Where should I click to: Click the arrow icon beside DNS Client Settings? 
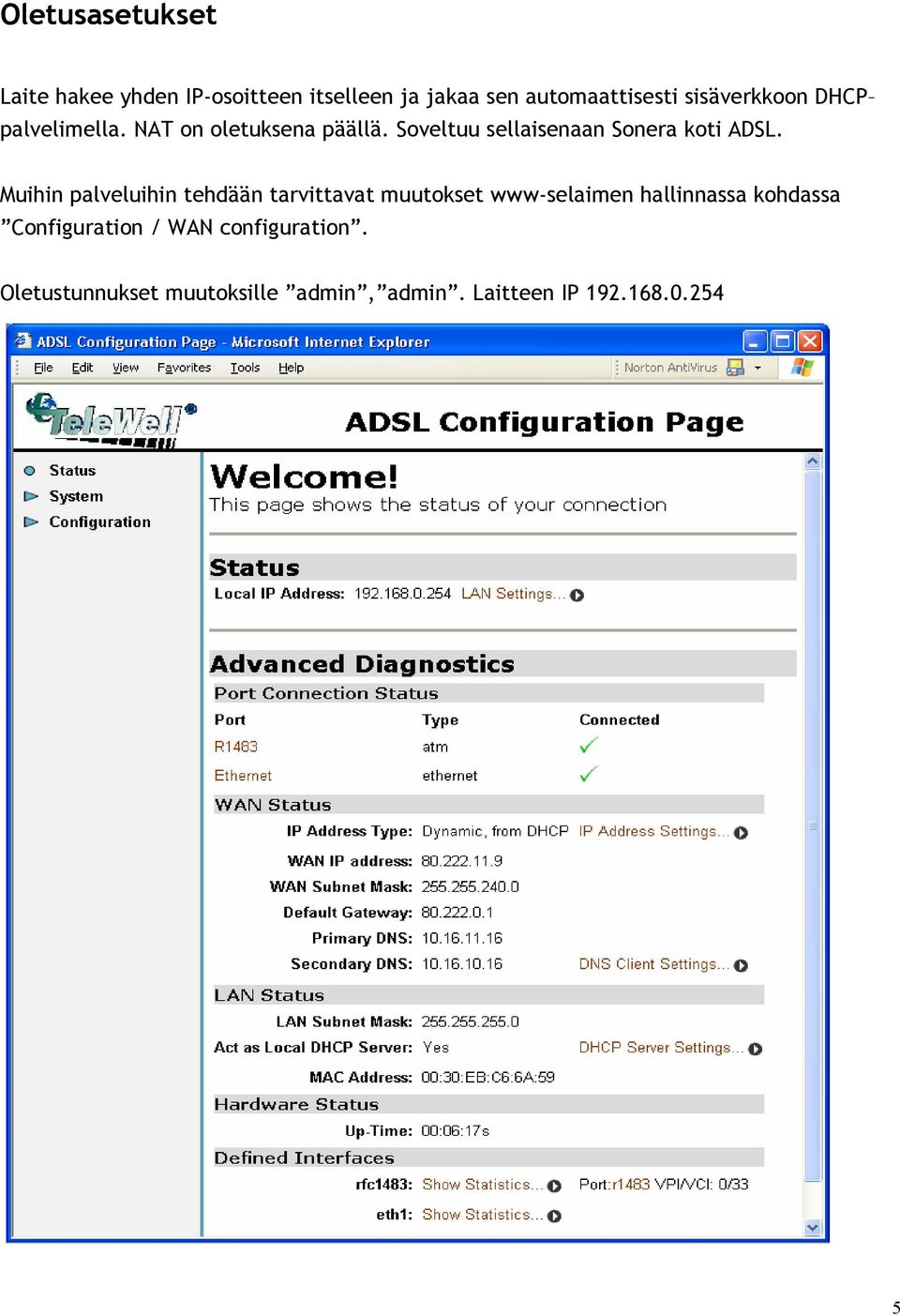tap(741, 966)
